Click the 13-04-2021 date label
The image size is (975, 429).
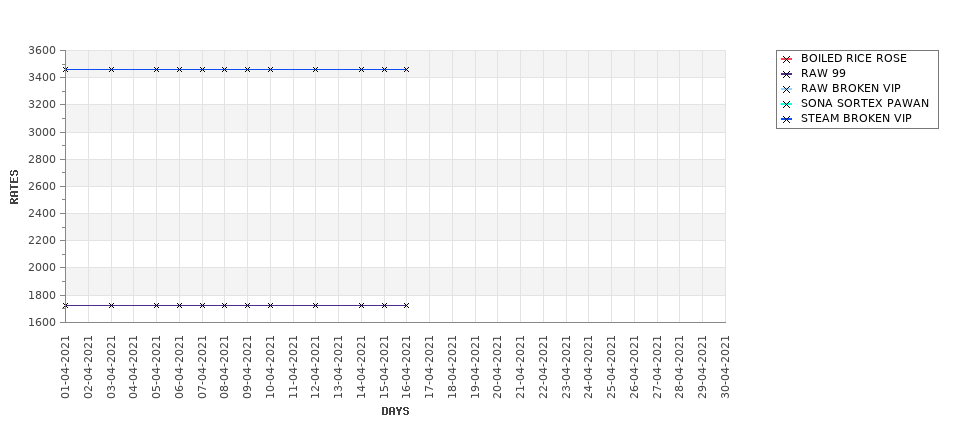339,367
